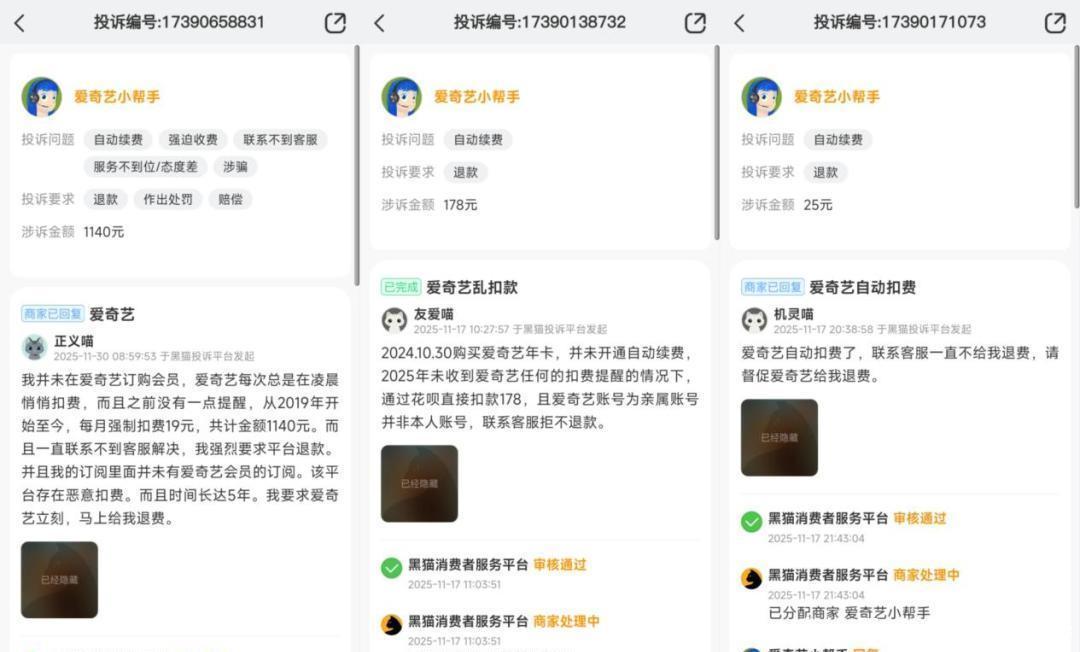Tap the 作出处罚 request tag
Screen dimensions: 1080x652
pos(167,200)
